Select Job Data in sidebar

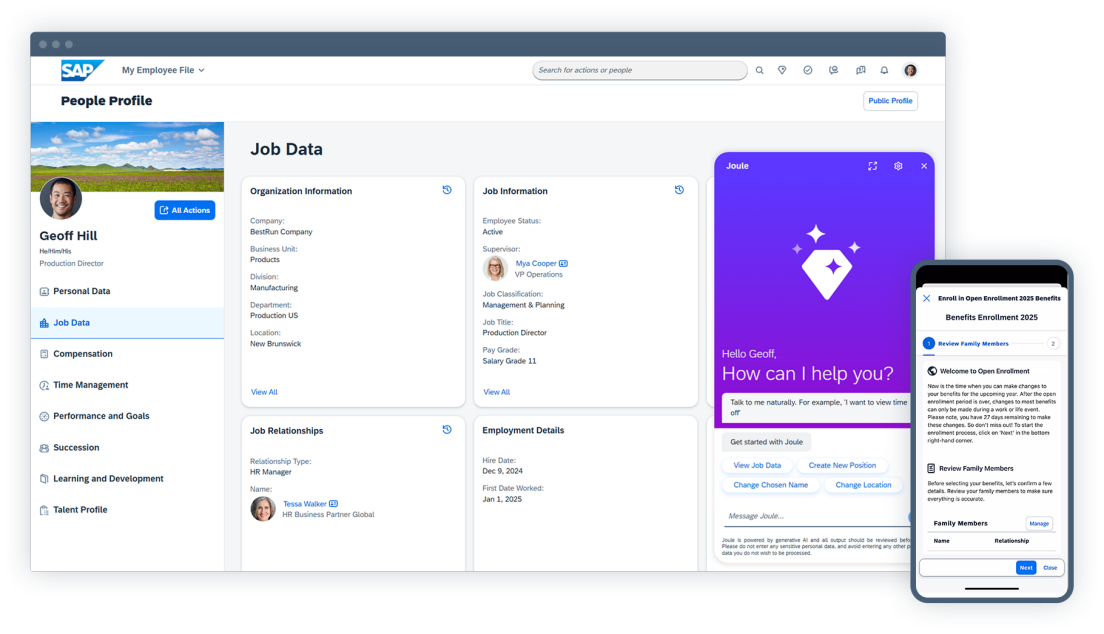[x=127, y=323]
